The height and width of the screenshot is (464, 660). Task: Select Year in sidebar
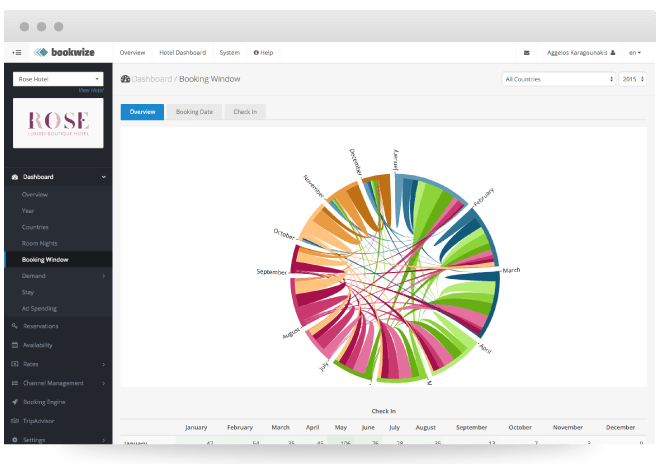[x=28, y=211]
